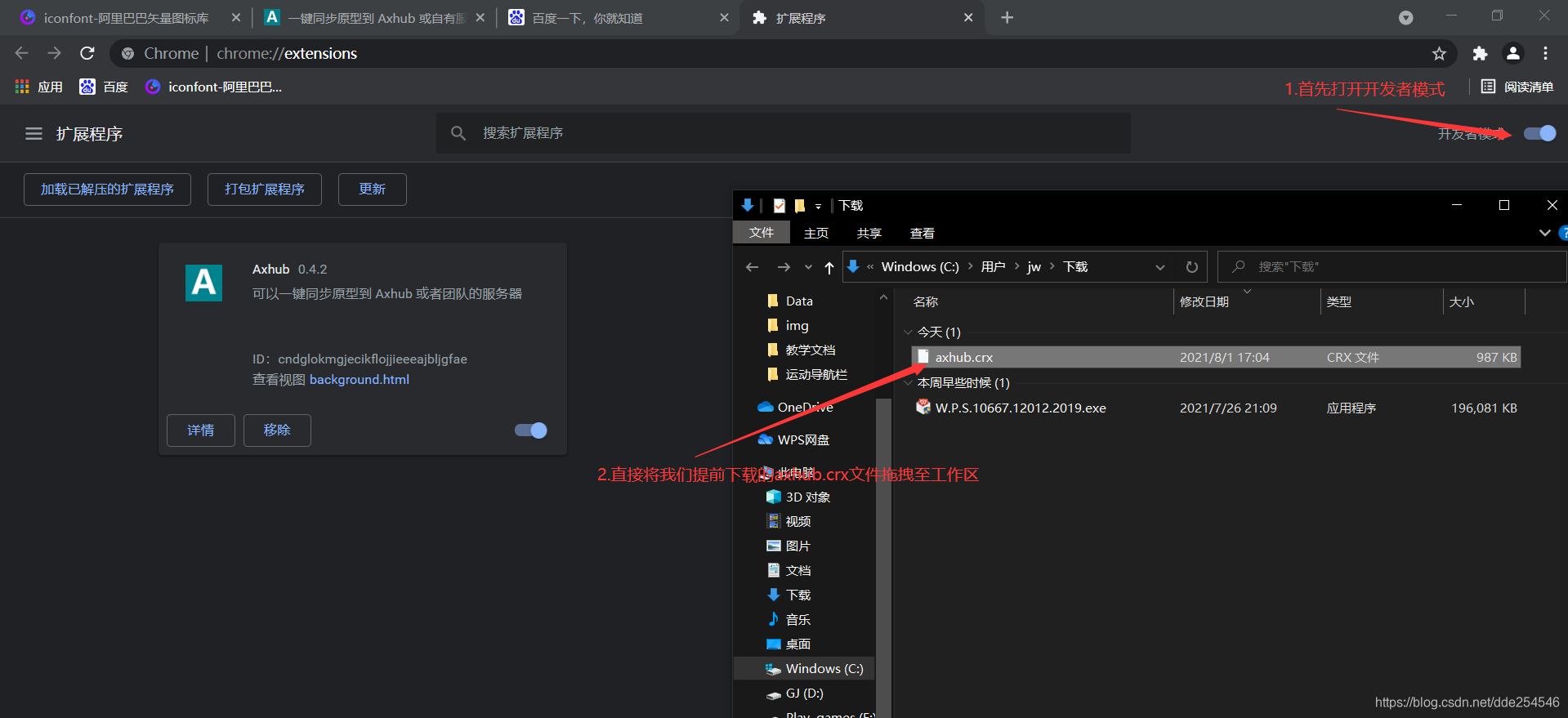This screenshot has height=718, width=1568.
Task: Refresh the Downloads folder view
Action: point(1192,267)
